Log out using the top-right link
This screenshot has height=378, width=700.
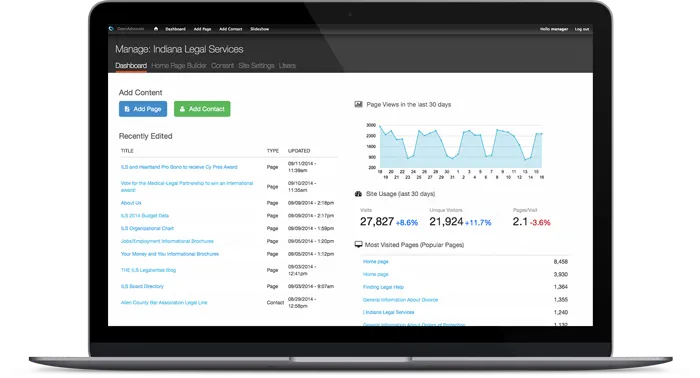click(582, 29)
